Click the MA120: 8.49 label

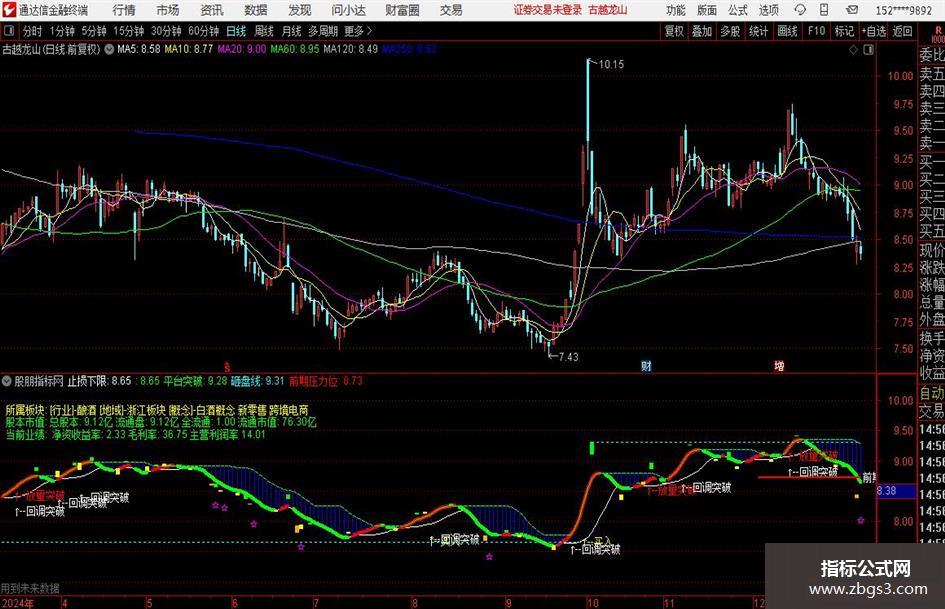[351, 49]
